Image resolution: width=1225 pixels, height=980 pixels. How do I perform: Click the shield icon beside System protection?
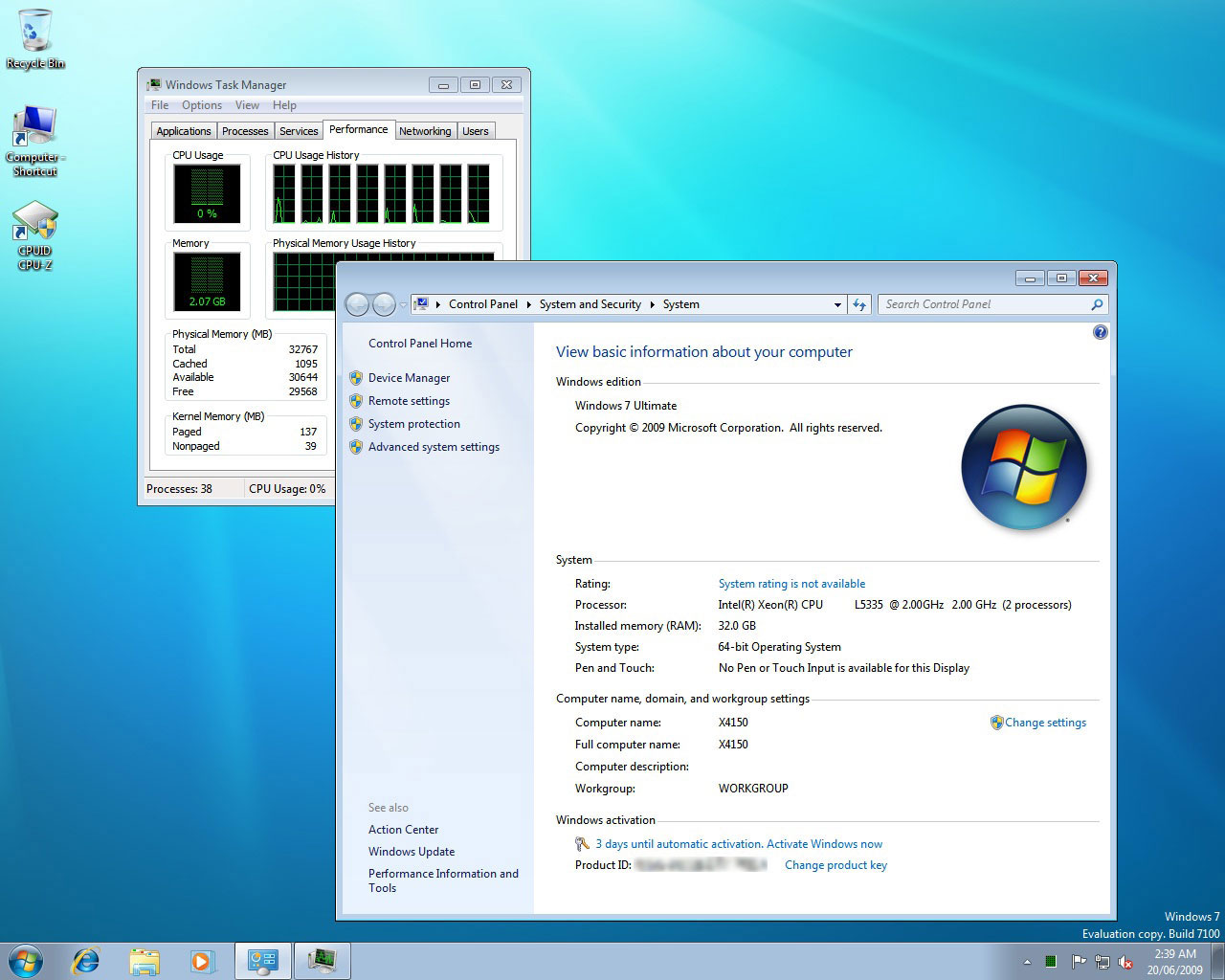(356, 424)
